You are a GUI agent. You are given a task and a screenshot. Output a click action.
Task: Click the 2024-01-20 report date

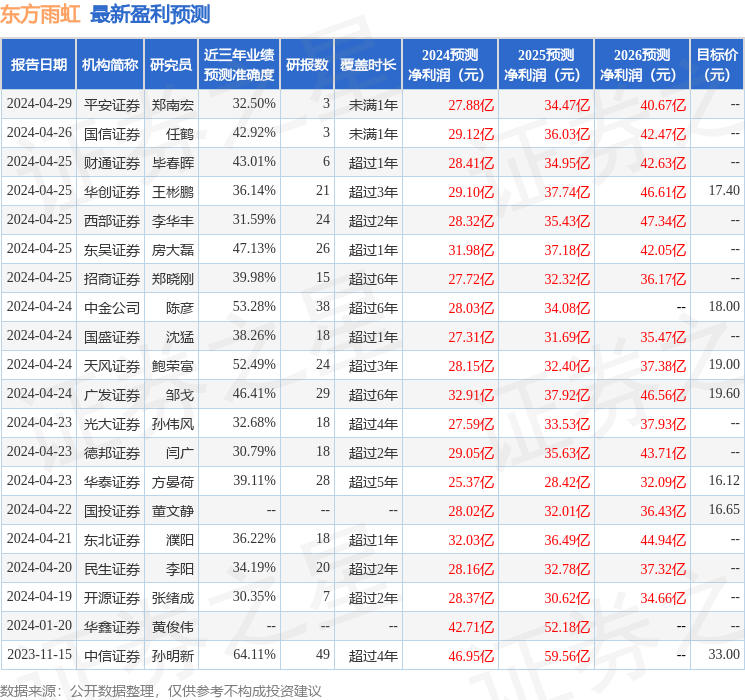point(39,625)
